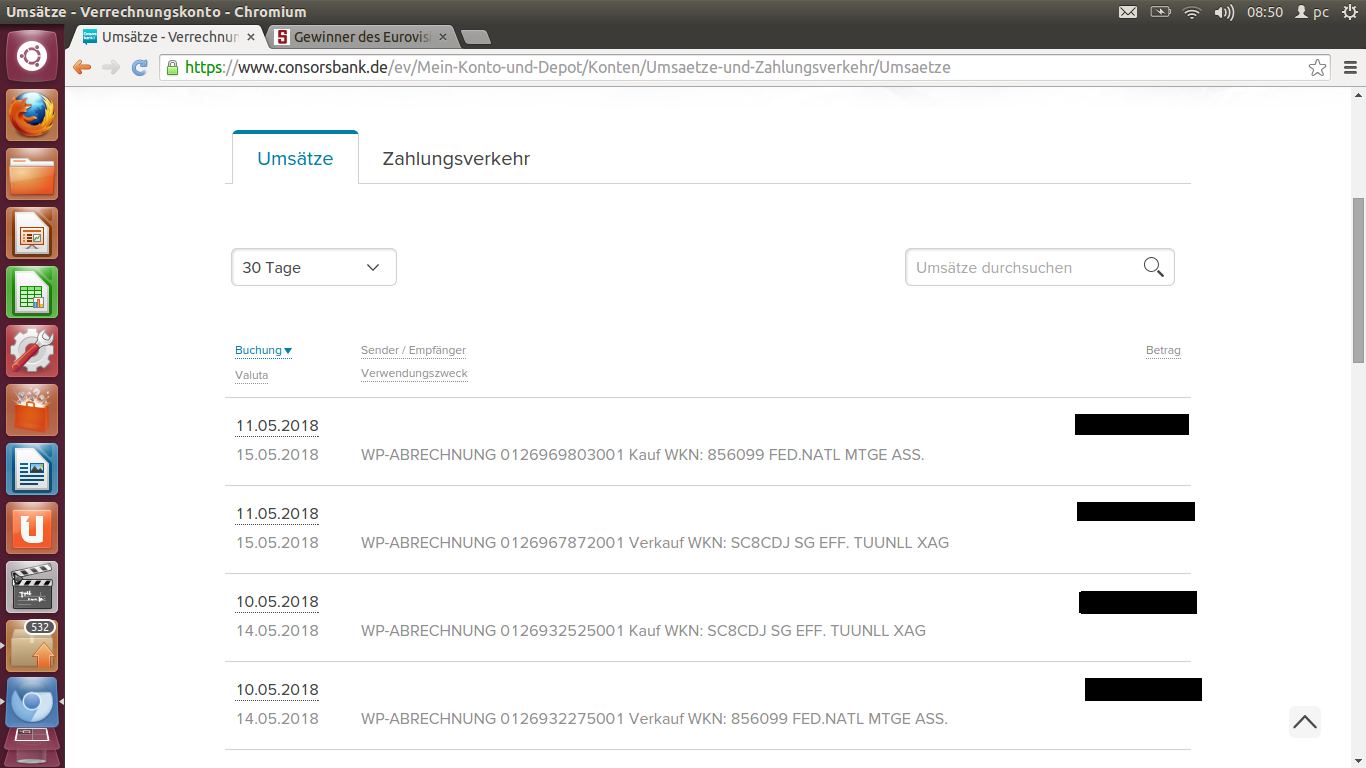
Task: Open the video editor clapperboard launcher icon
Action: [31, 587]
